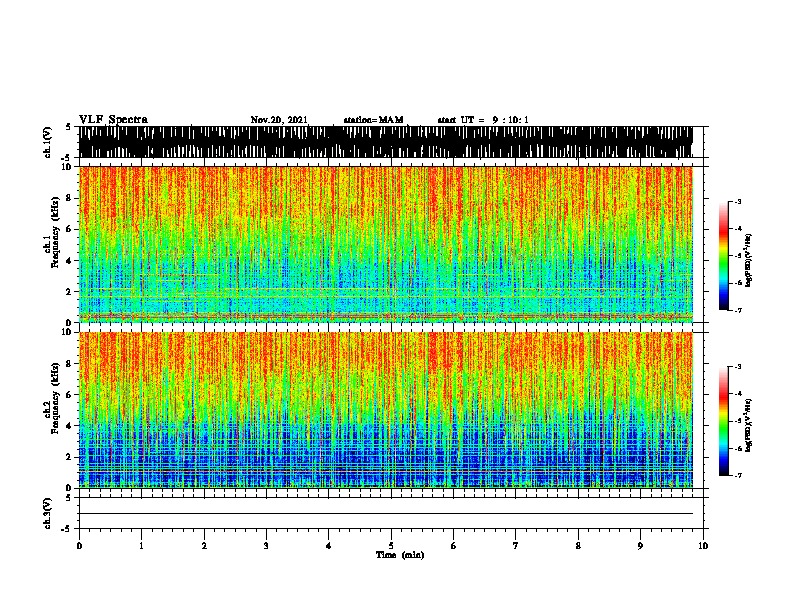Click the time axis tick label "0"
The image size is (792, 612).
79,546
